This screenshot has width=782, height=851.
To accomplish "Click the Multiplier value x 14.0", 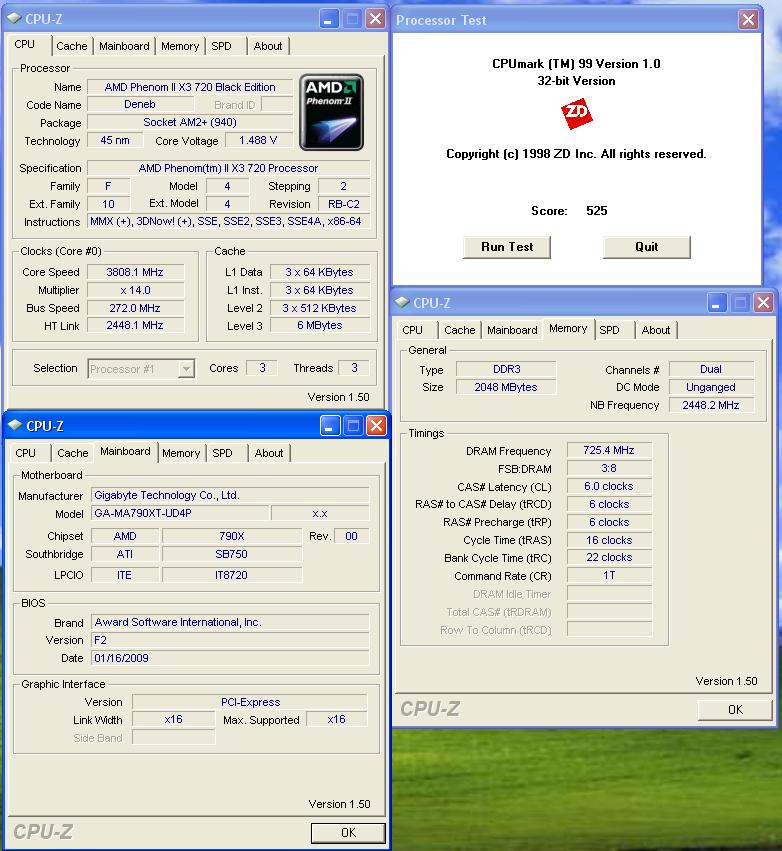I will point(135,290).
